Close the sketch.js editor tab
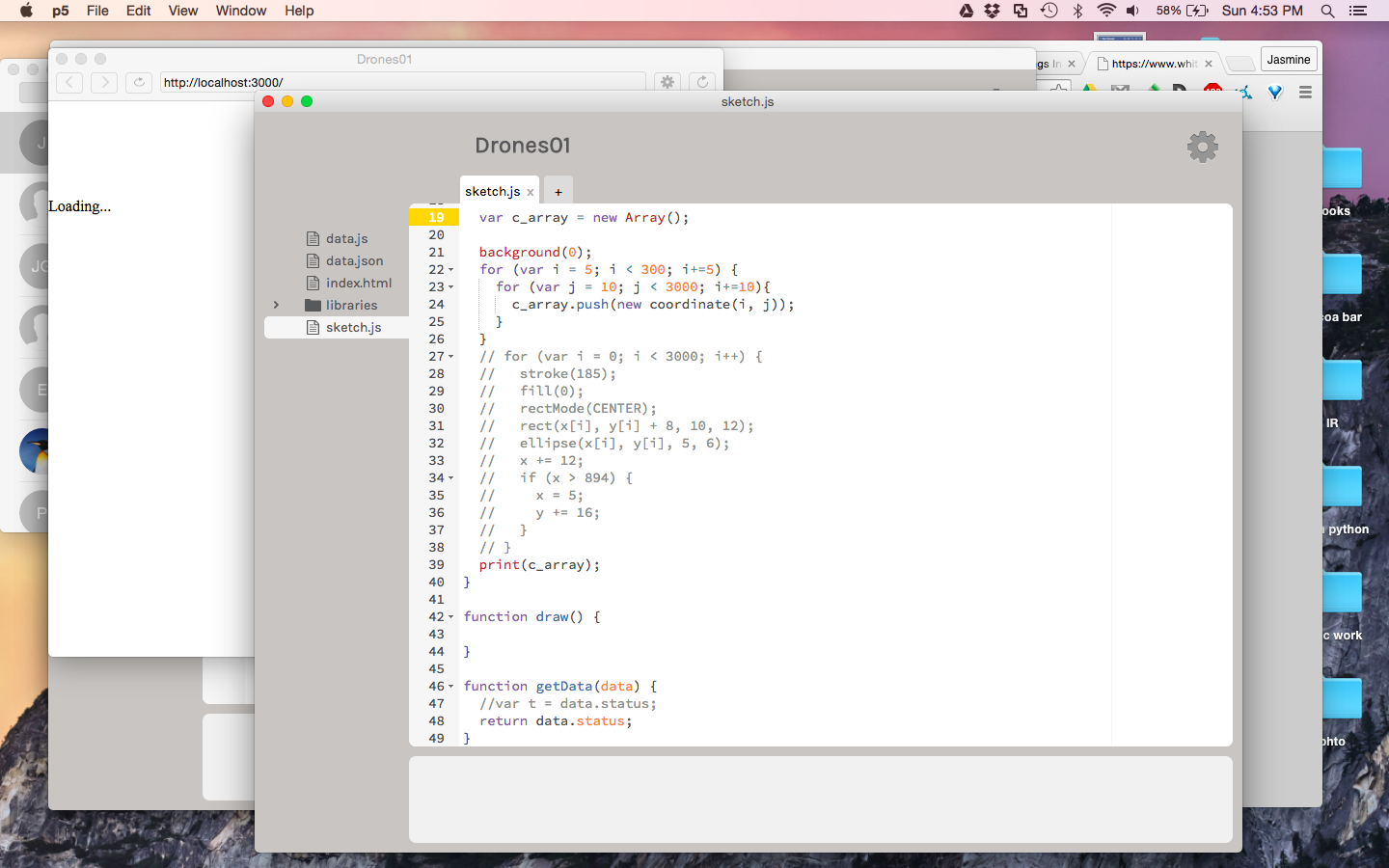The image size is (1389, 868). click(531, 192)
